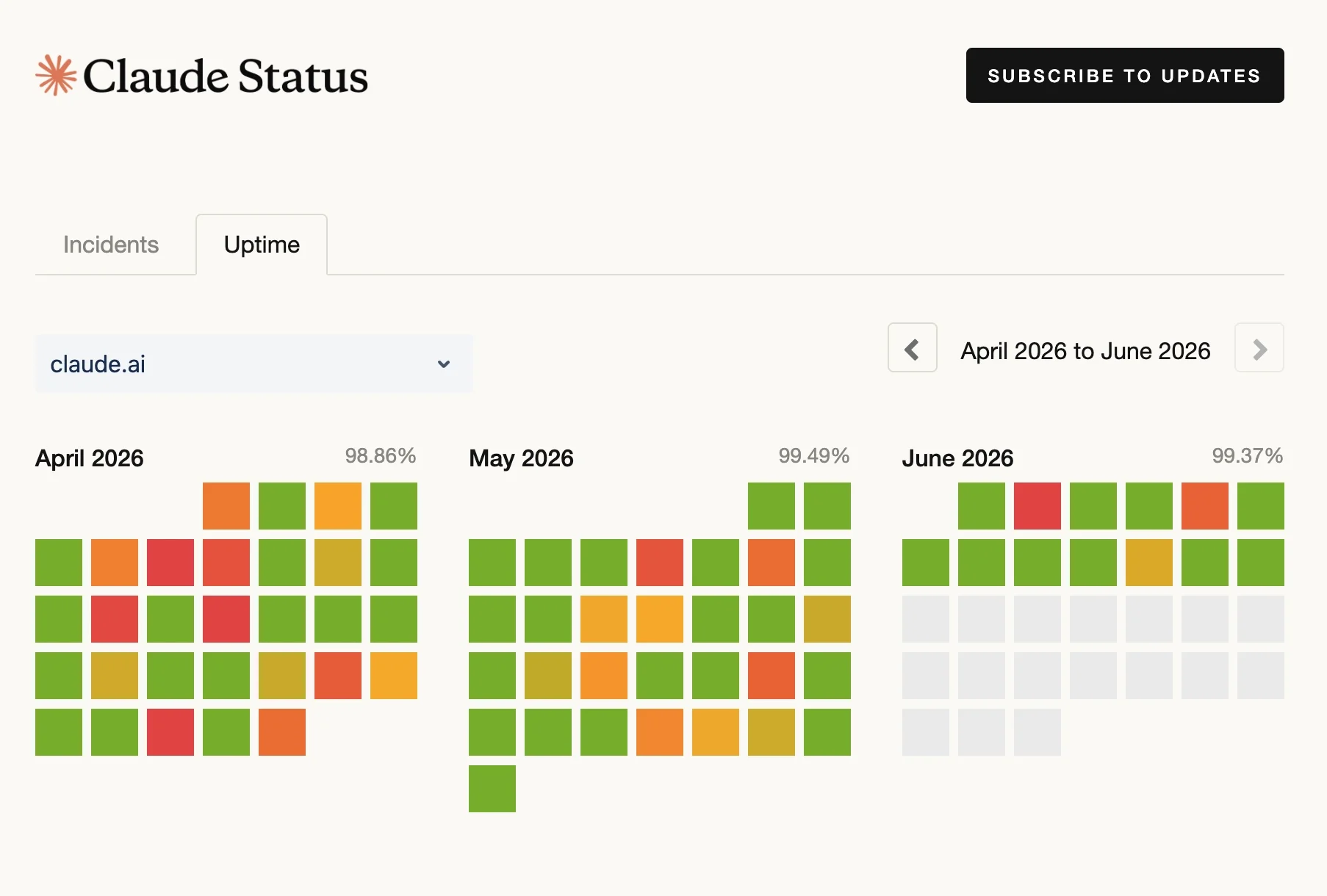Screen dimensions: 1327x896
Task: Select the red April 28 day square
Action: pyautogui.click(x=170, y=732)
